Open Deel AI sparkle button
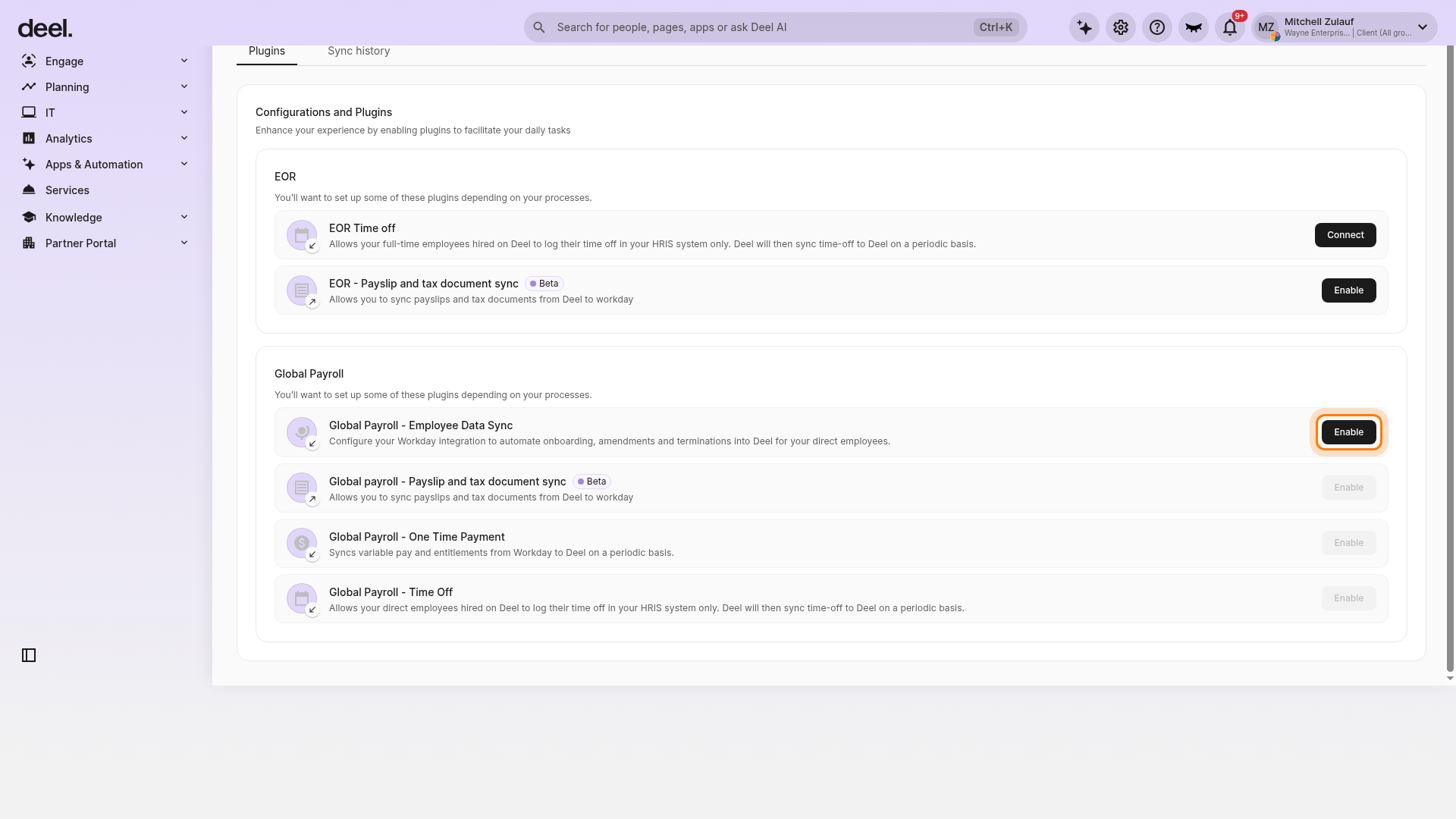Screen dimensions: 1456x819 click(x=1084, y=27)
